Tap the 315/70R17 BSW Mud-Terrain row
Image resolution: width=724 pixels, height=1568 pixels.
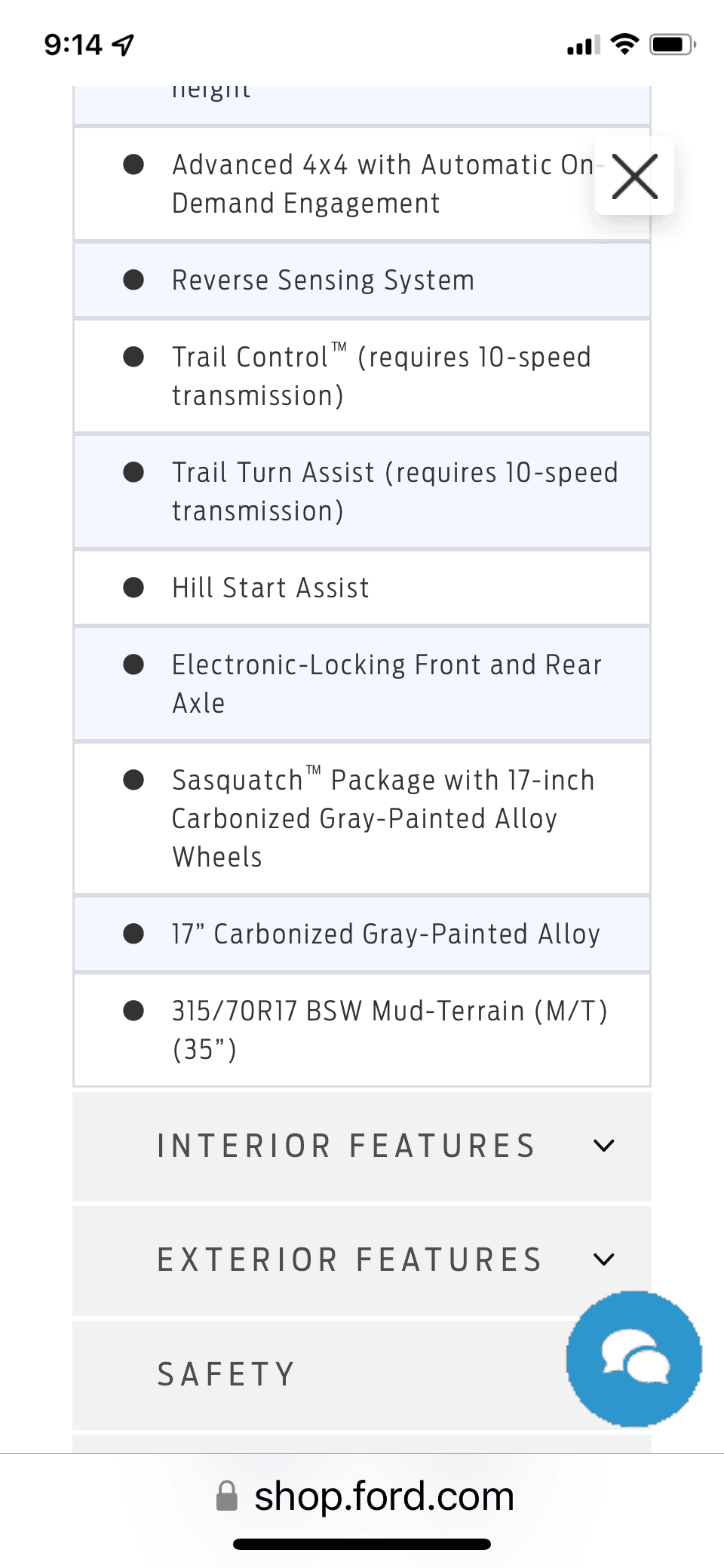pos(362,1029)
